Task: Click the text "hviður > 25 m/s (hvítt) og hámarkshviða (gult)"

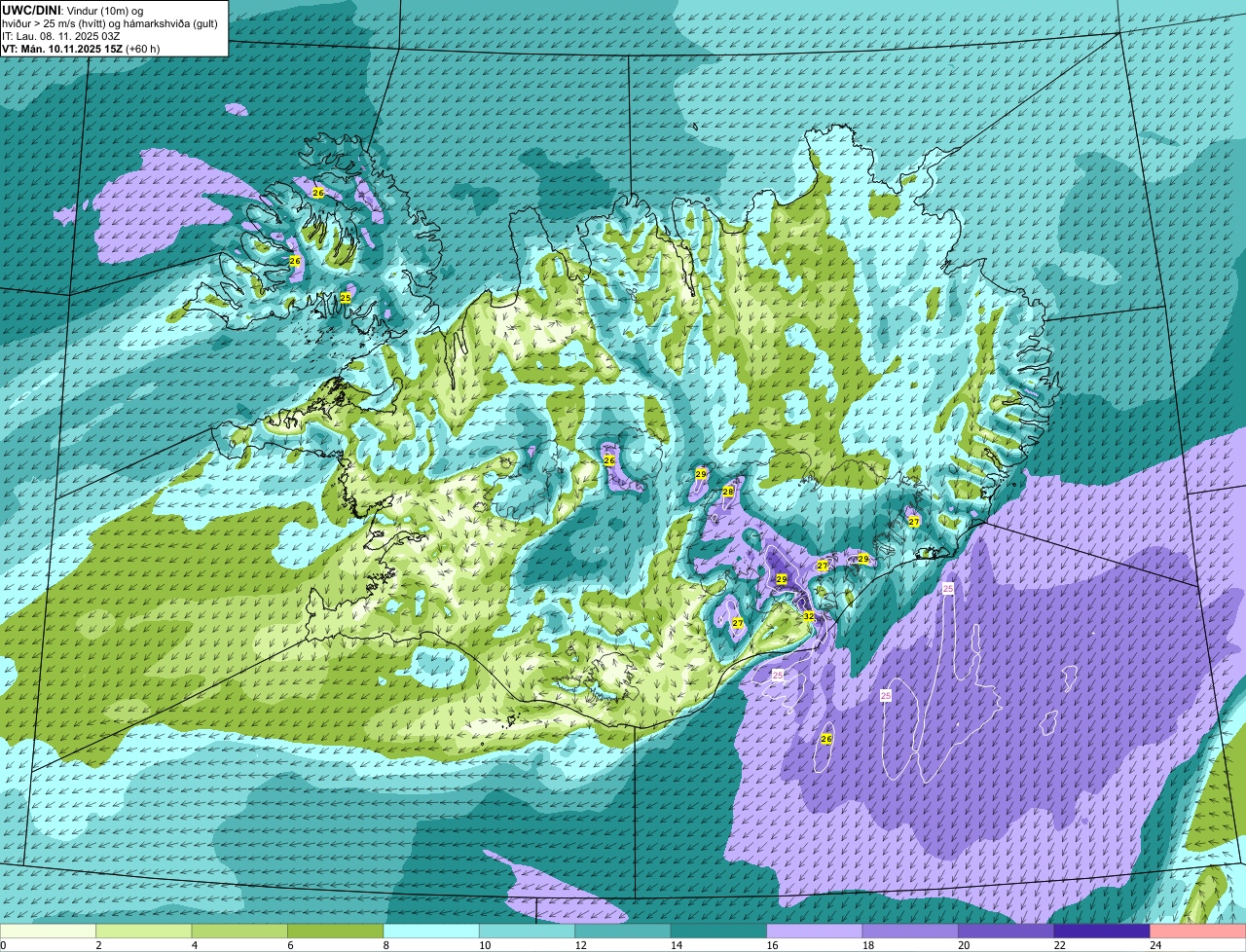Action: tap(110, 23)
